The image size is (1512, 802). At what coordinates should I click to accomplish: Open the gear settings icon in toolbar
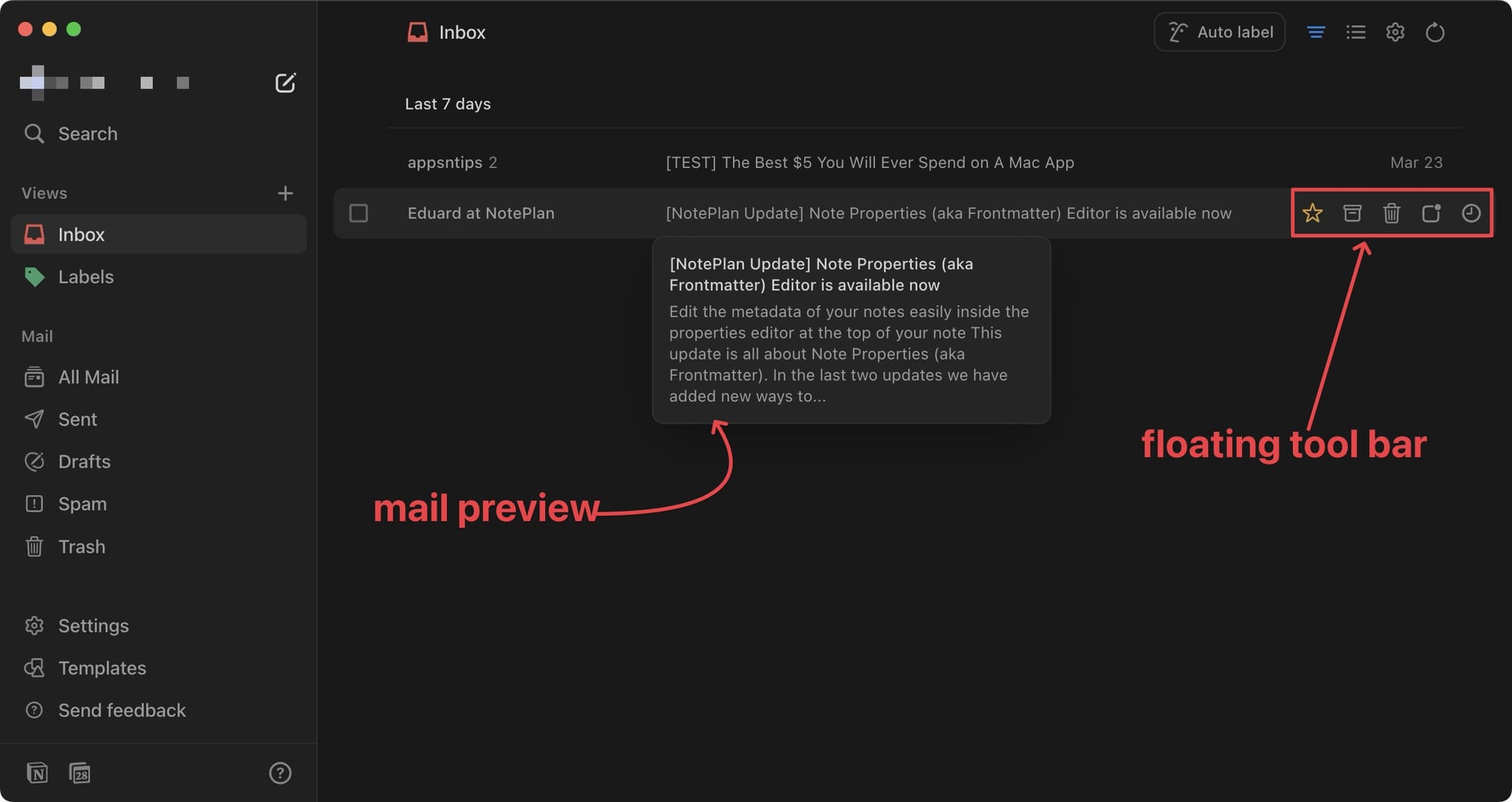pyautogui.click(x=1396, y=32)
